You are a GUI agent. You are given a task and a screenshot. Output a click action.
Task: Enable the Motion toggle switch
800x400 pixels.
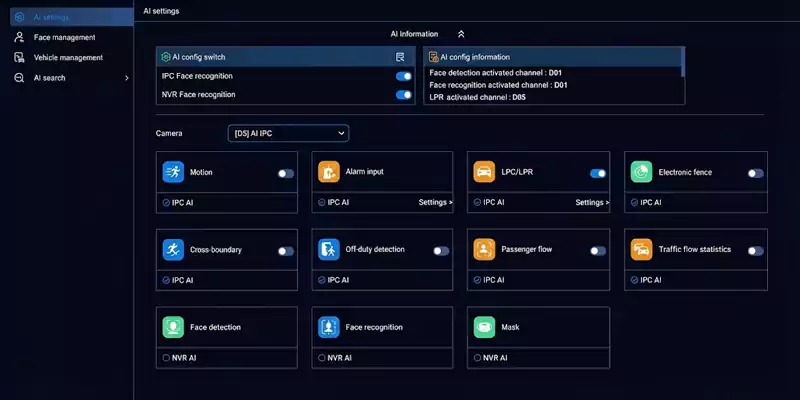pyautogui.click(x=286, y=173)
